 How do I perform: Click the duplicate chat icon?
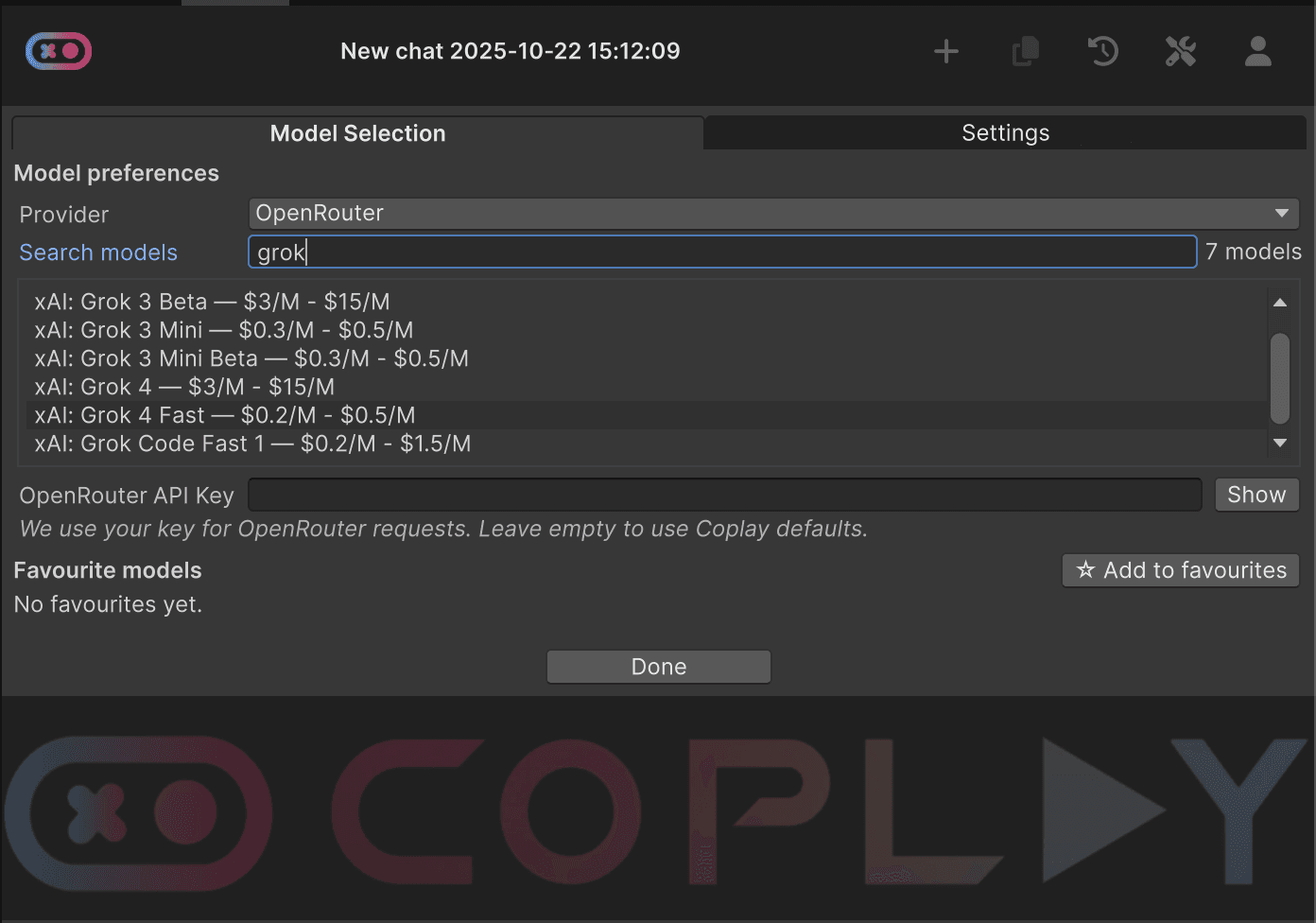tap(1025, 51)
